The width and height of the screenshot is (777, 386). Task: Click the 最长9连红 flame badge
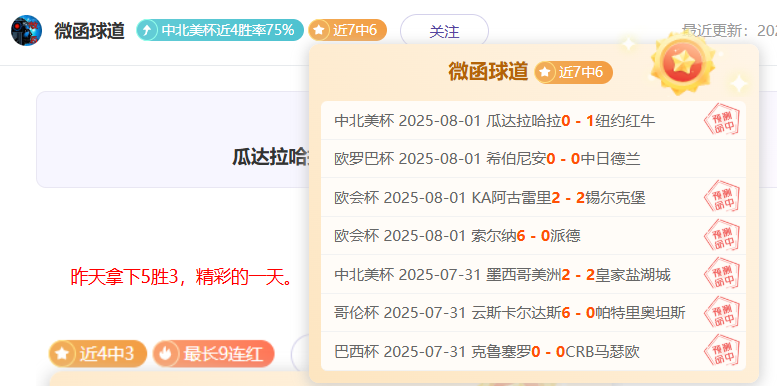click(213, 354)
